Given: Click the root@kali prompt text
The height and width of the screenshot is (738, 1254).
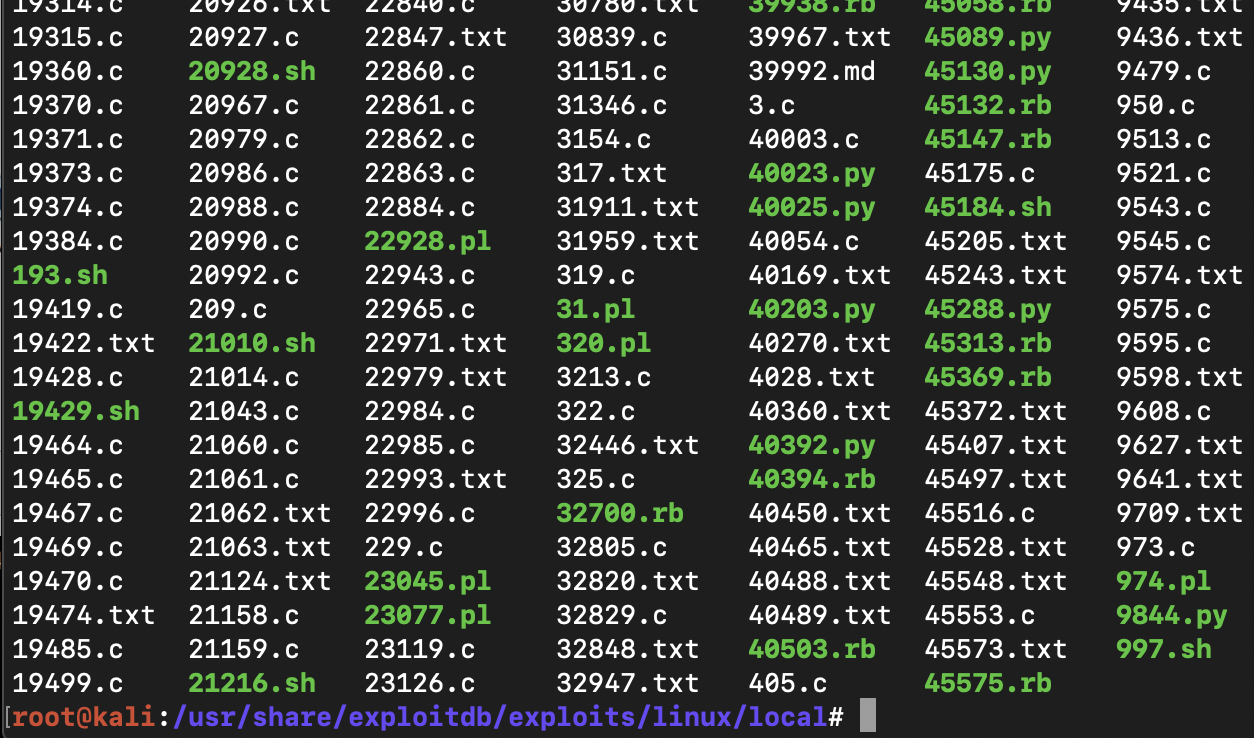Looking at the screenshot, I should pos(84,717).
